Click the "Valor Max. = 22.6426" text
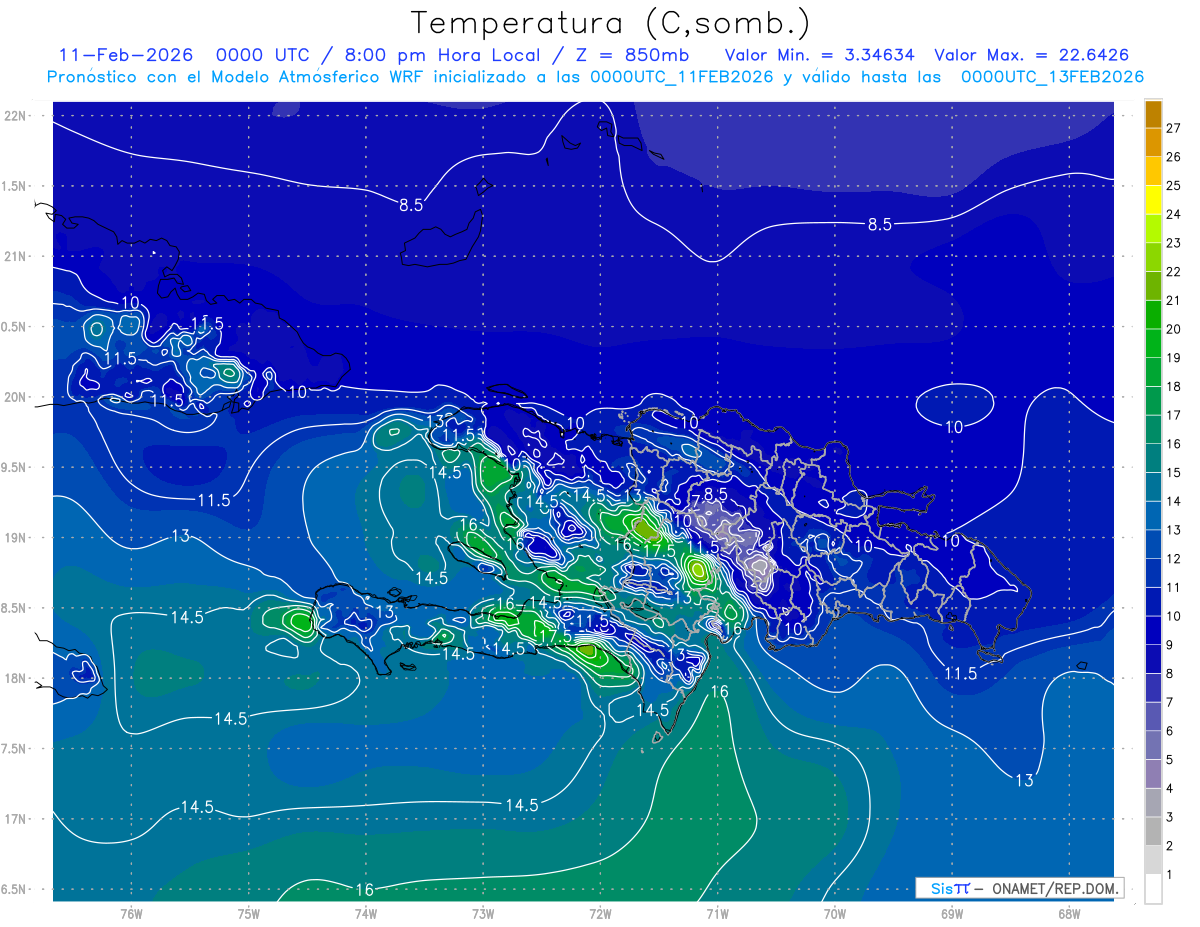 click(1031, 55)
